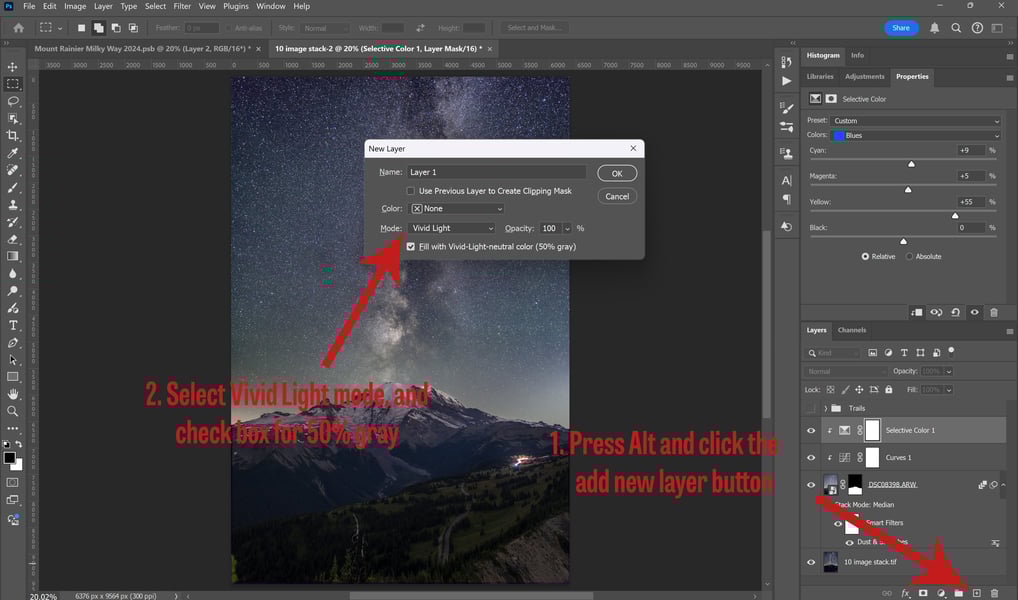
Task: Uncheck Fill with Vivid-Light-neutral color checkbox
Action: [x=410, y=247]
